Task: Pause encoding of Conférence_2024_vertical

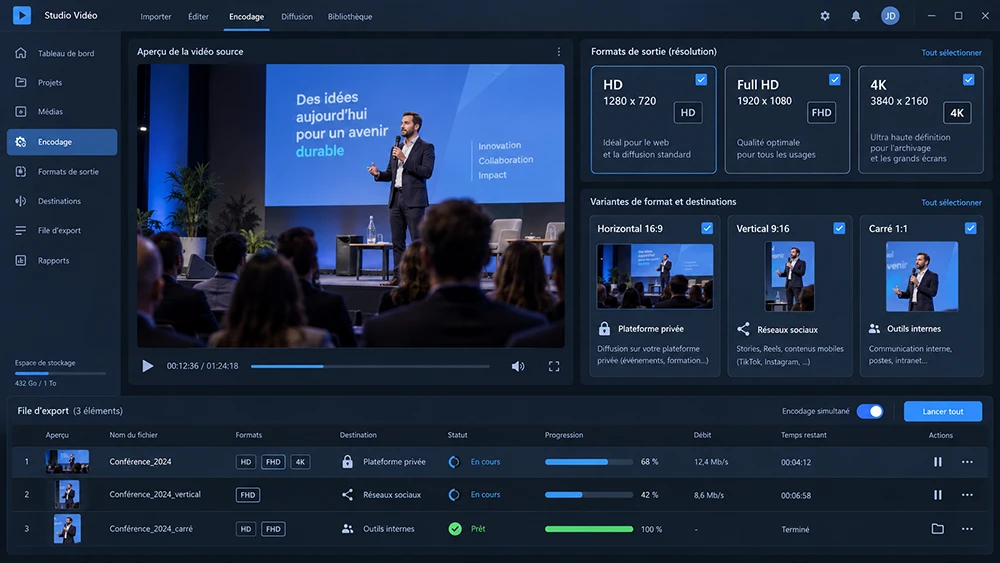Action: pos(938,495)
